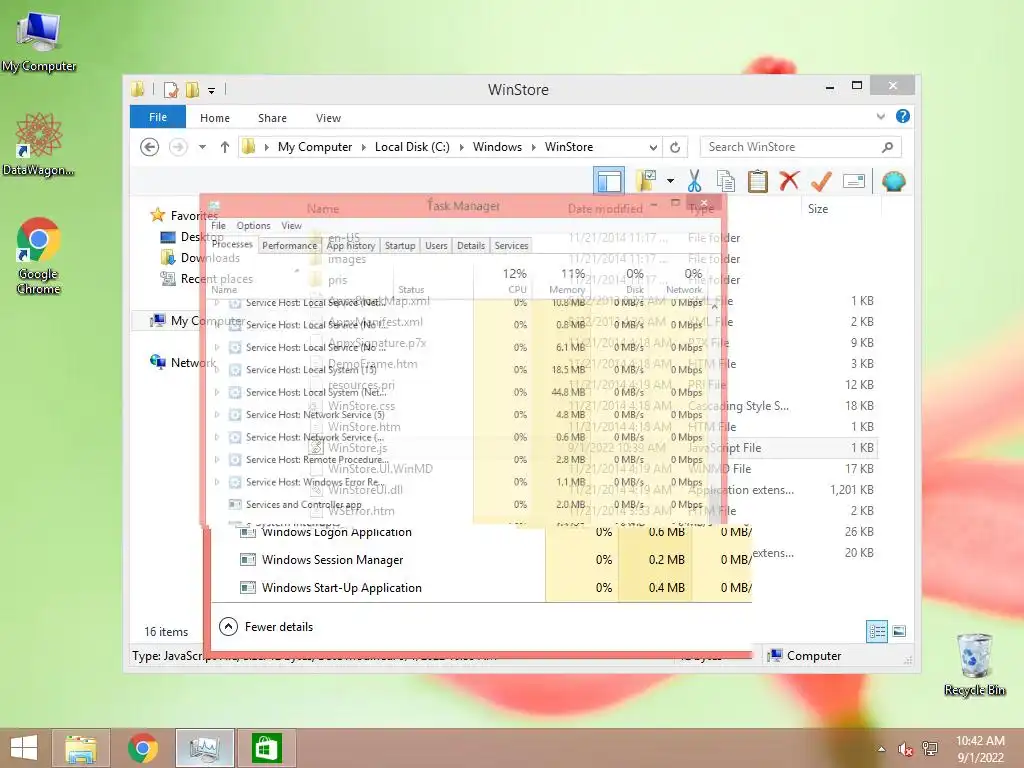Click the muted volume tray icon

click(905, 749)
